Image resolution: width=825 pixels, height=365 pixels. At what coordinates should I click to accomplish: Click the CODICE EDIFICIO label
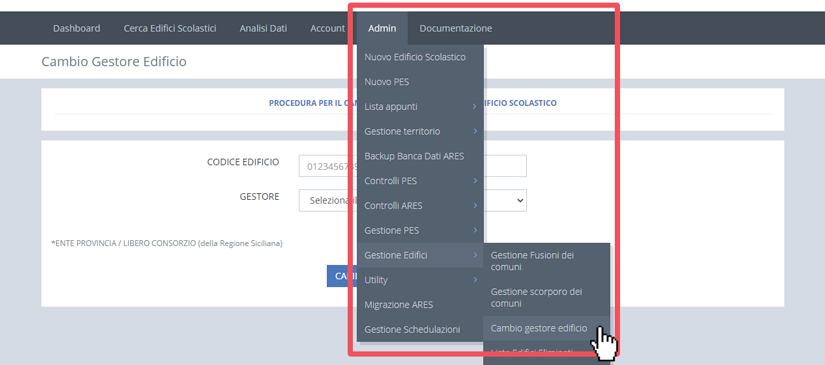[x=243, y=162]
